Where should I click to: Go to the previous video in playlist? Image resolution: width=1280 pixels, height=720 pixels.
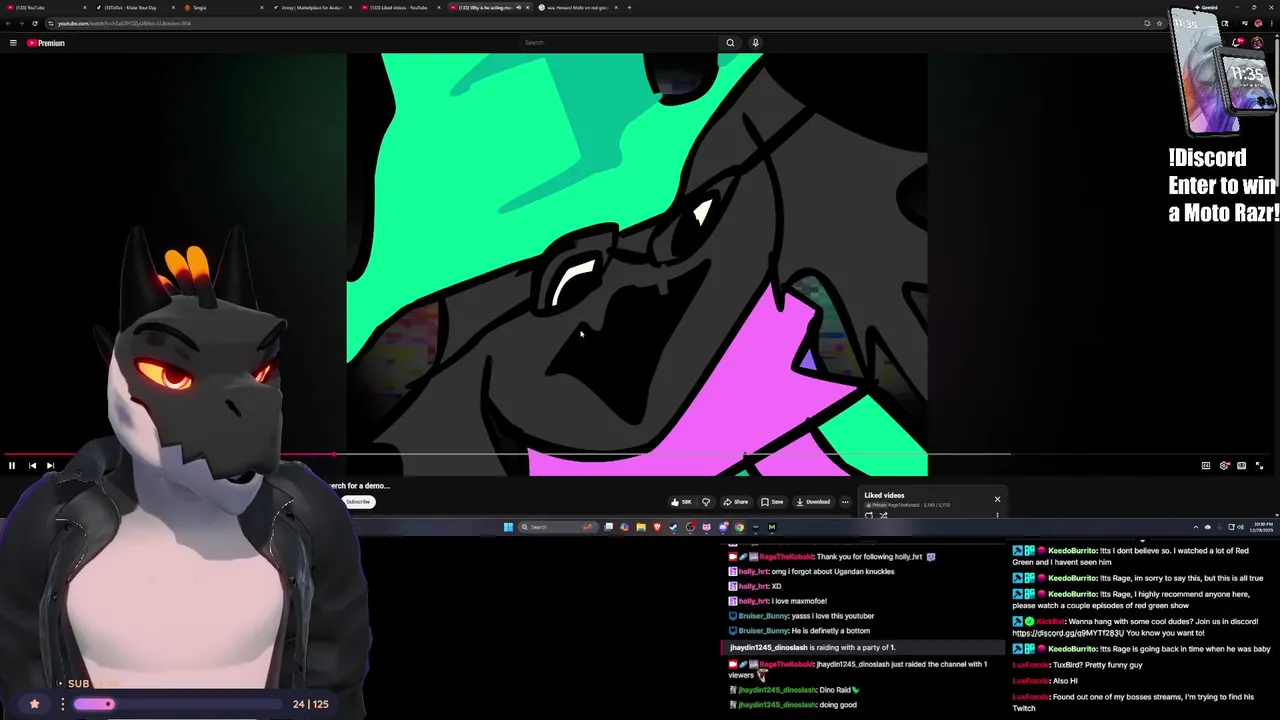pos(32,466)
